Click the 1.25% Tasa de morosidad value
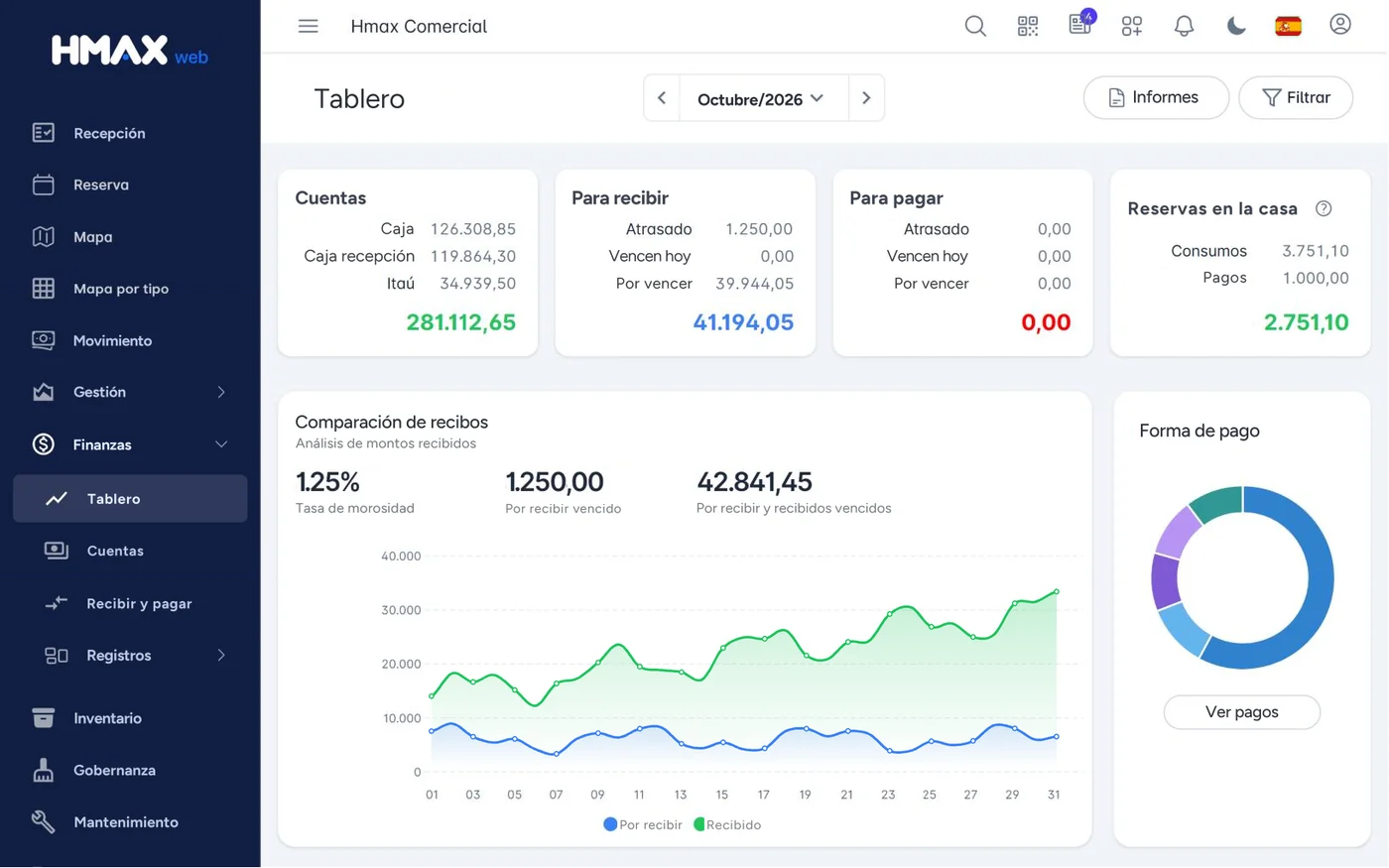 (327, 482)
